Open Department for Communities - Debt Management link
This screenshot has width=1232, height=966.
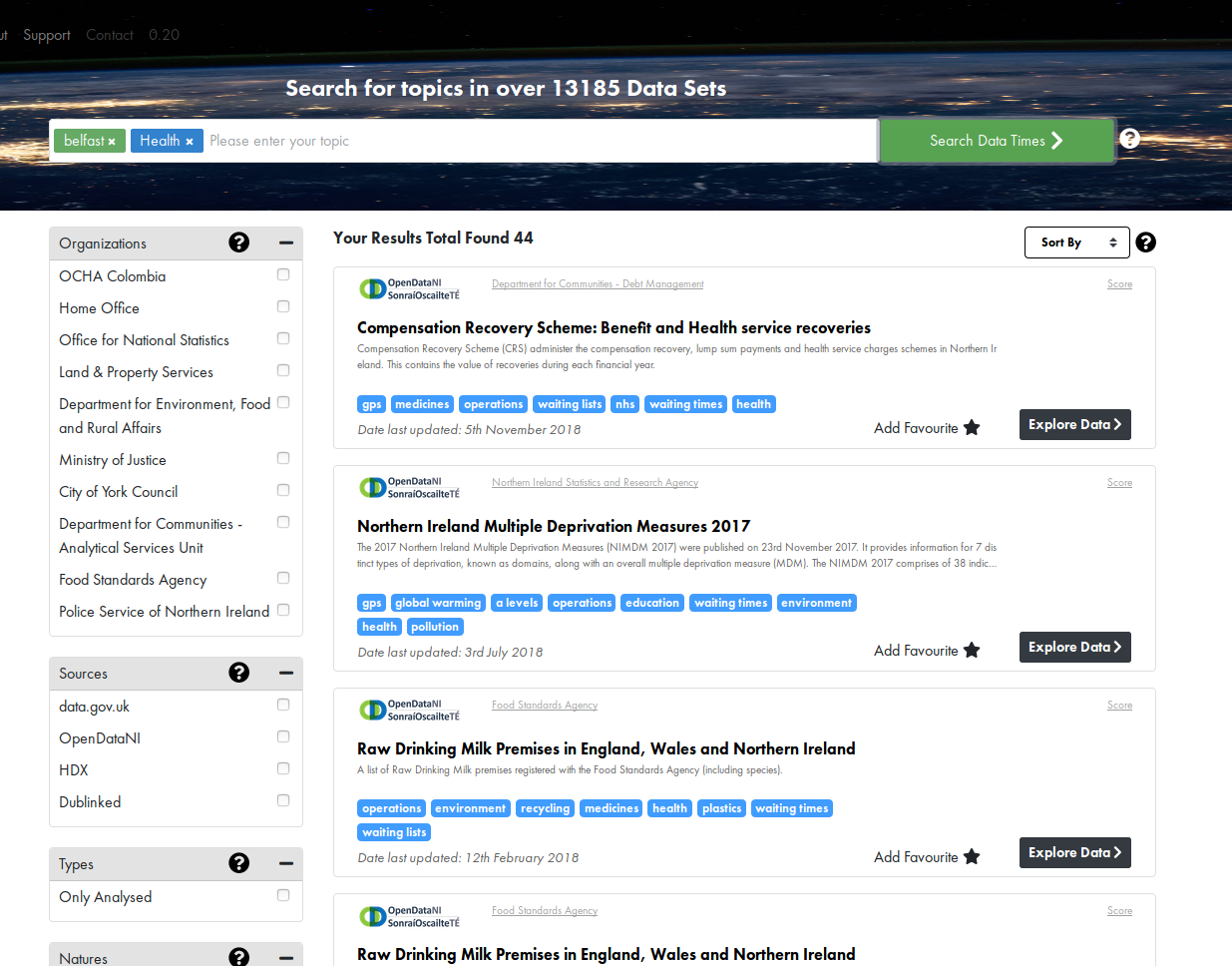(x=598, y=284)
